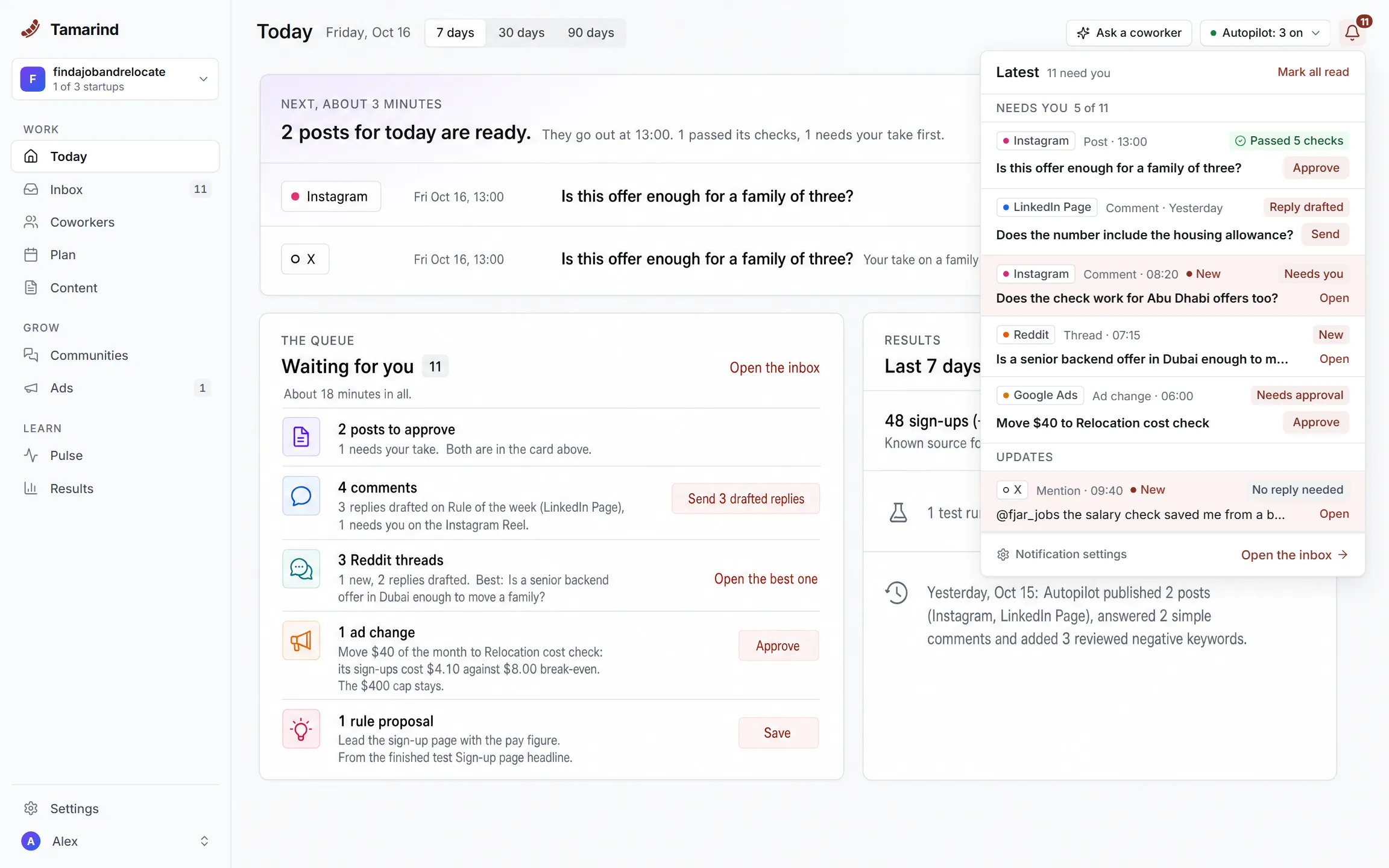Click the chat icon beside 3 Reddit threads
The image size is (1389, 868).
pos(301,568)
